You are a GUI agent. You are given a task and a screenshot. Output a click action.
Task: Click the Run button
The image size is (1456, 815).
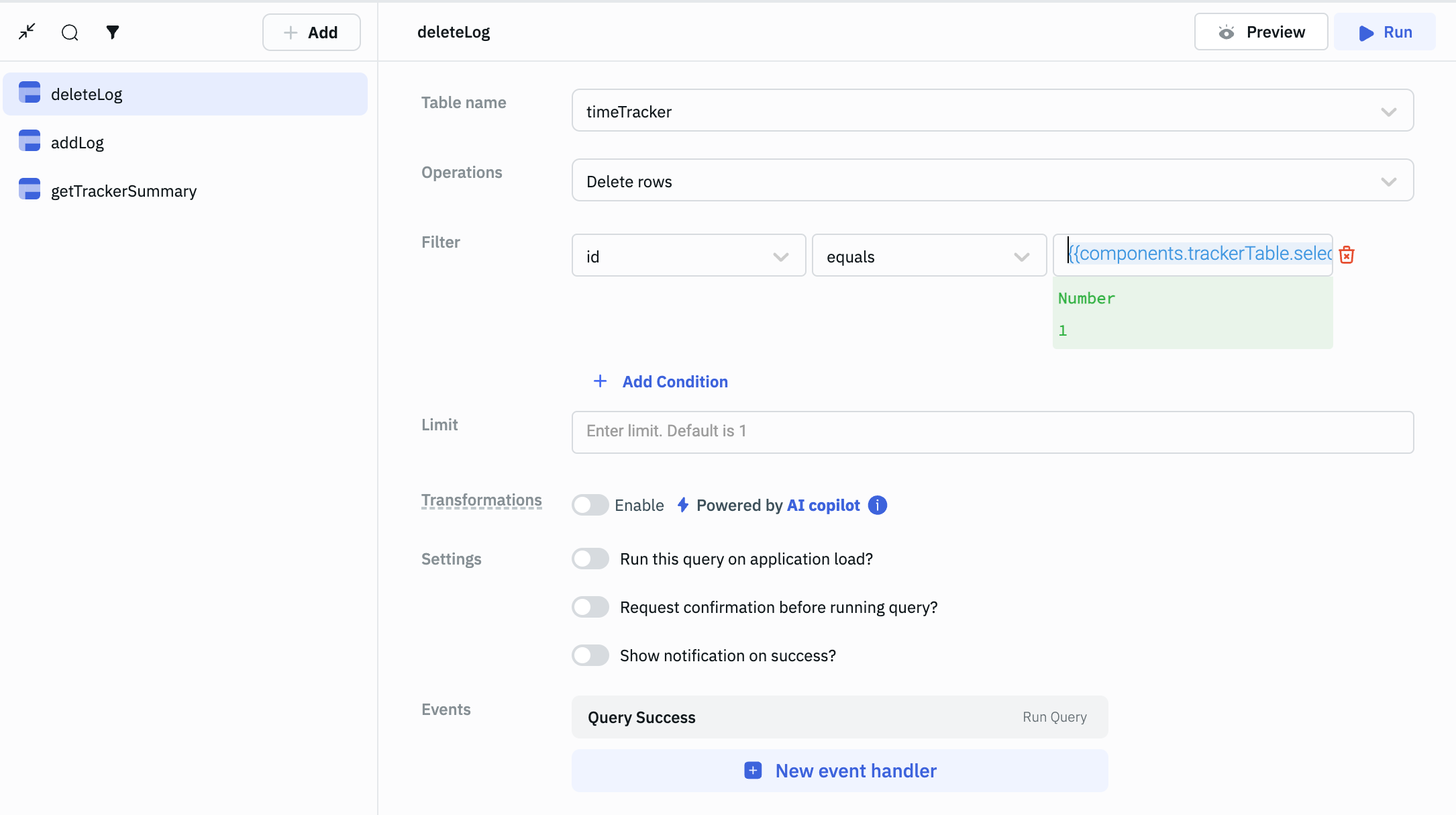click(1384, 32)
